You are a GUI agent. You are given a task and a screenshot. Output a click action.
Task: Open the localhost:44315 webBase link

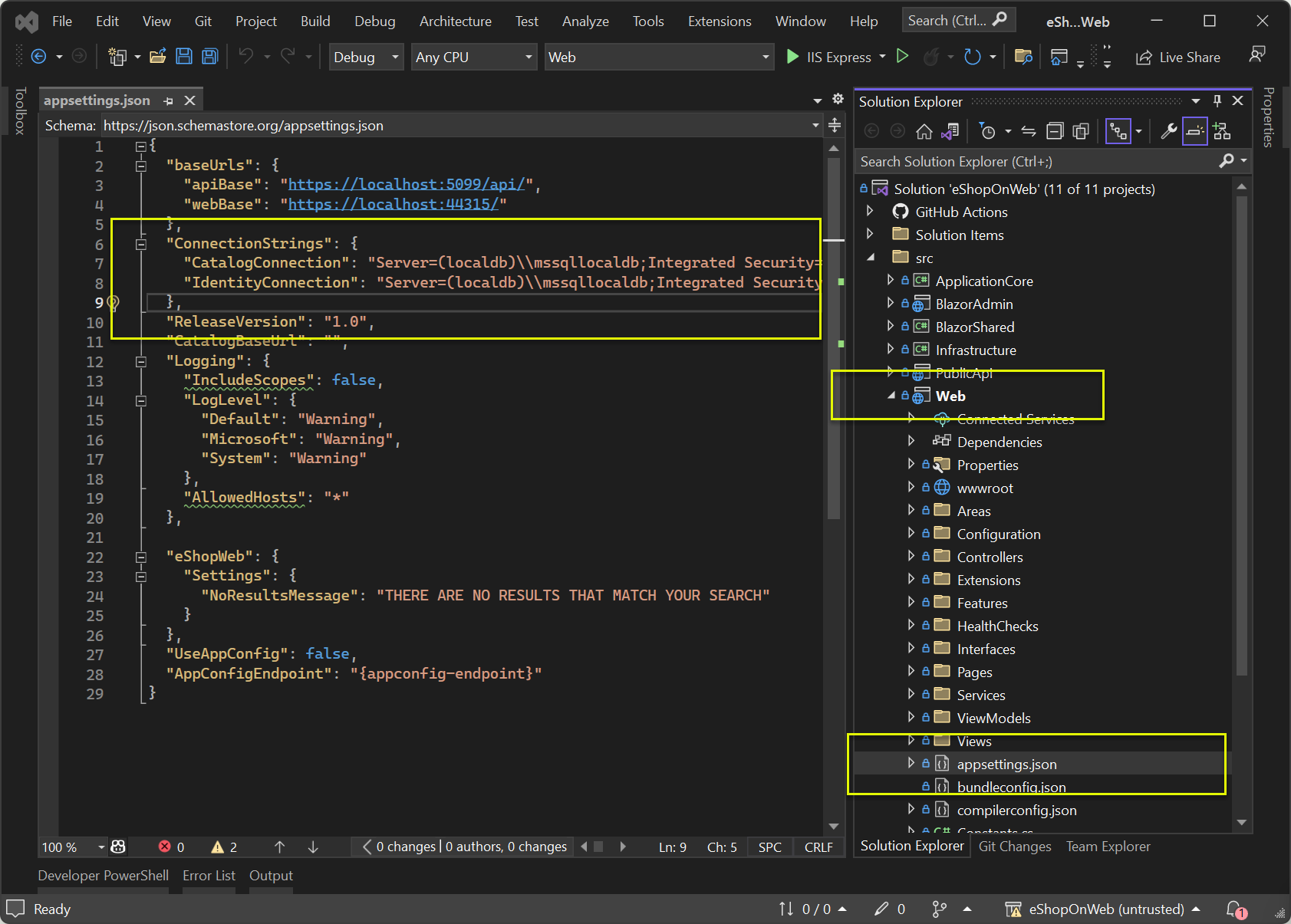(x=394, y=204)
